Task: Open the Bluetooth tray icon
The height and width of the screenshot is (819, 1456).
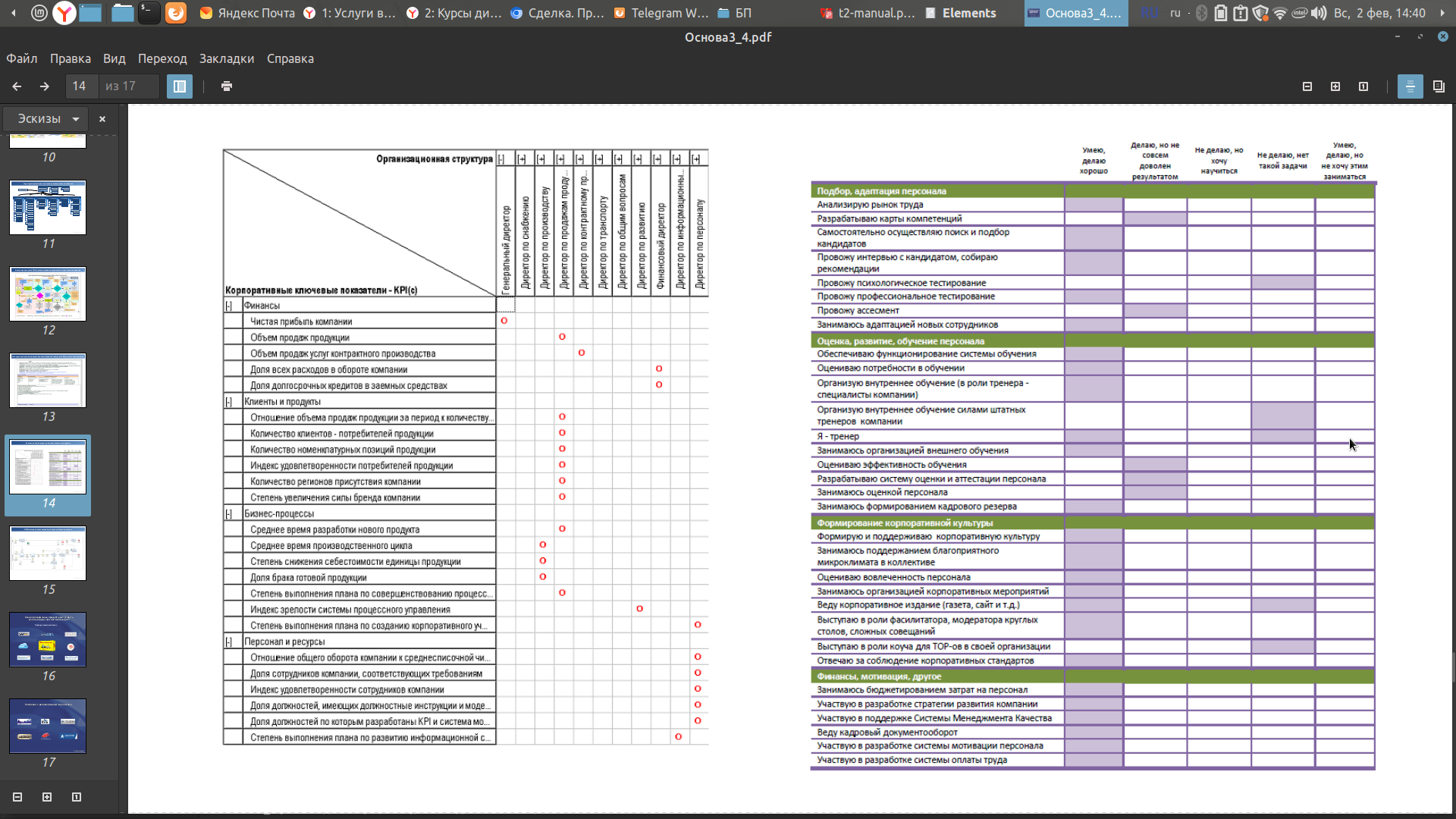Action: (x=1201, y=13)
